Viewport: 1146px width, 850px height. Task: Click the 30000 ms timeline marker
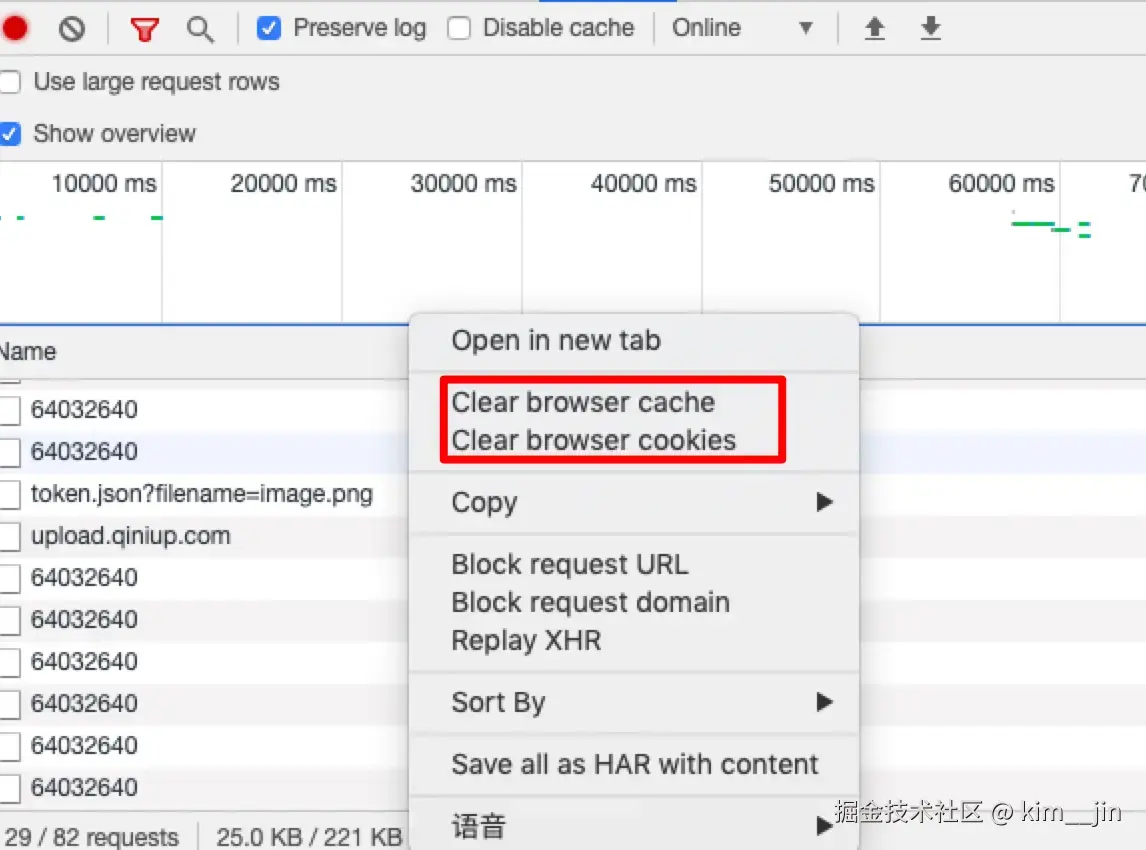click(463, 183)
